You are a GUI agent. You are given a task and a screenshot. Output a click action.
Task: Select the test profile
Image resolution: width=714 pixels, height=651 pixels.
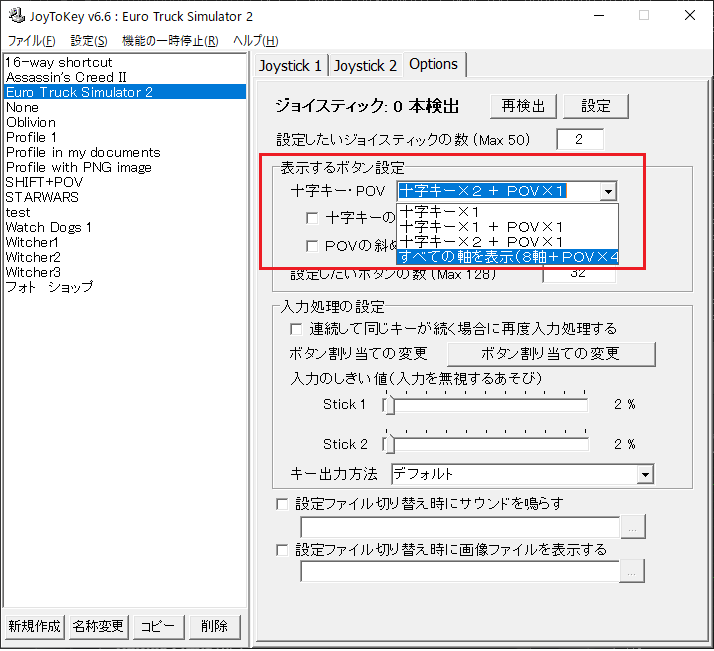point(125,213)
